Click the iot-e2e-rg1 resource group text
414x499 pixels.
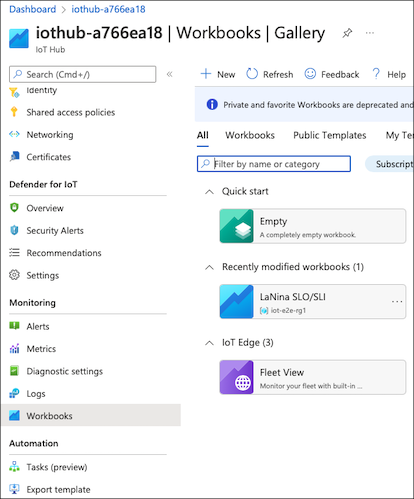pos(288,310)
